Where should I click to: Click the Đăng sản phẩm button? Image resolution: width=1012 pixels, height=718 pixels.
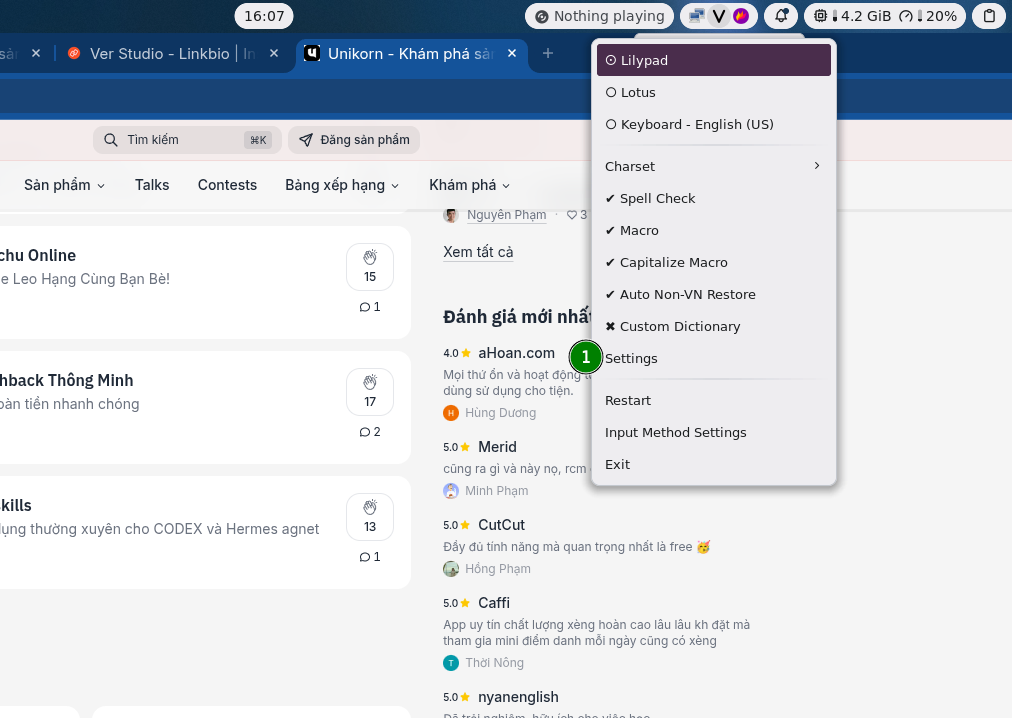pyautogui.click(x=354, y=140)
